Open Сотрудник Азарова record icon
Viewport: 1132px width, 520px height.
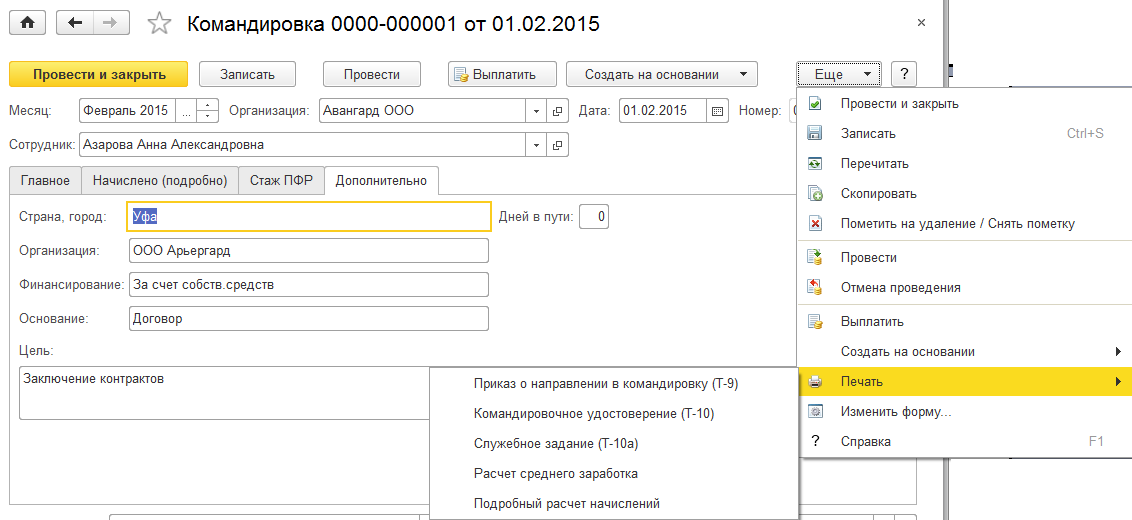[557, 144]
